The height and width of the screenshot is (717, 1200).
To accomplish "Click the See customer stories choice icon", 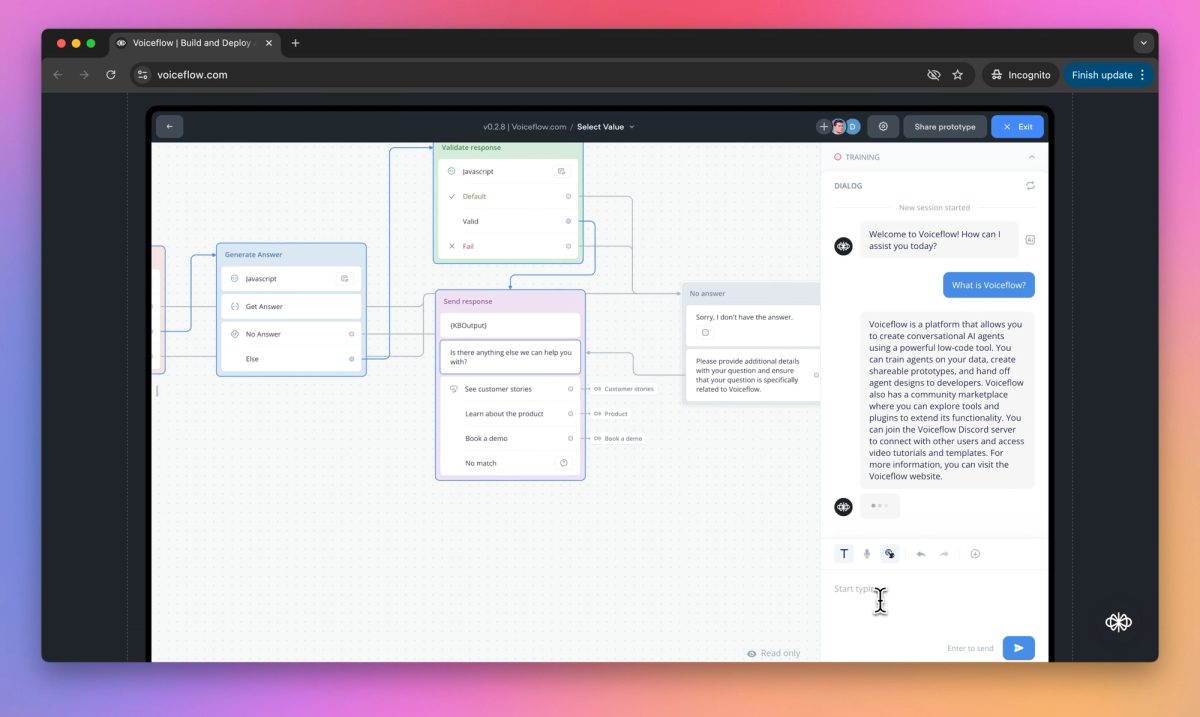I will click(x=453, y=389).
